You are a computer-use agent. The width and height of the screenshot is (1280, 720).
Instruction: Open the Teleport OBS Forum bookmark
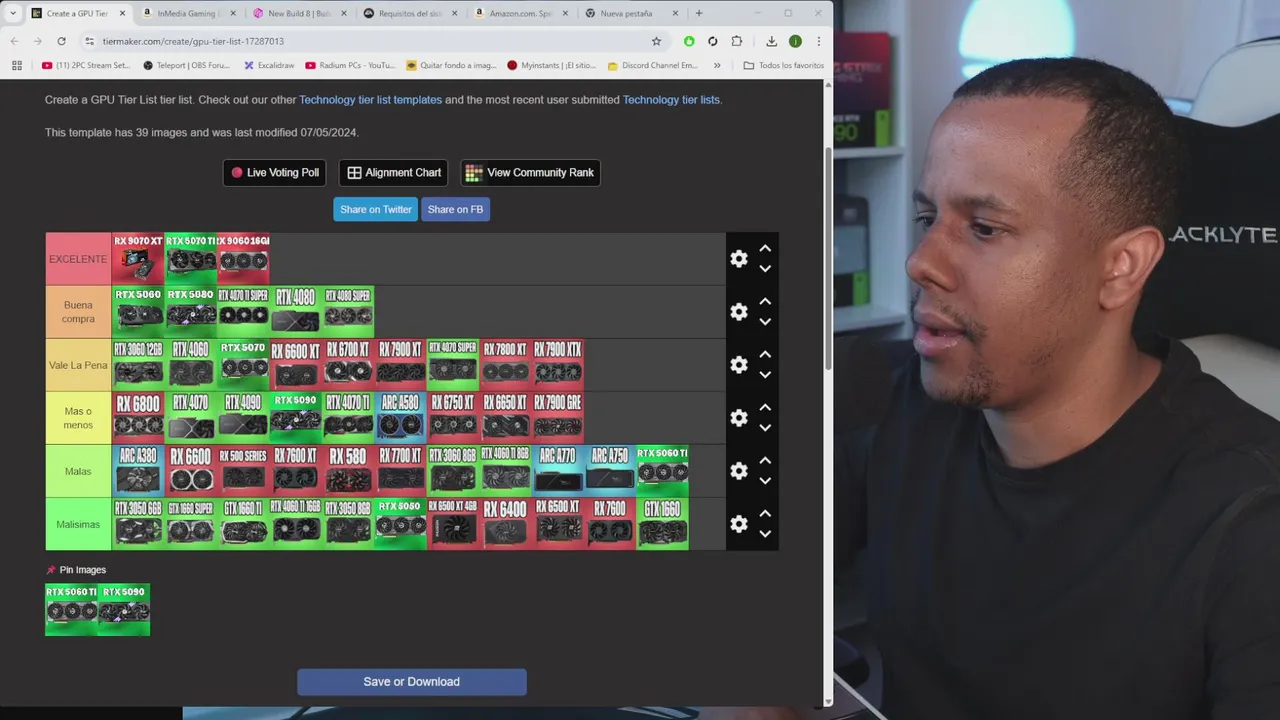point(187,65)
